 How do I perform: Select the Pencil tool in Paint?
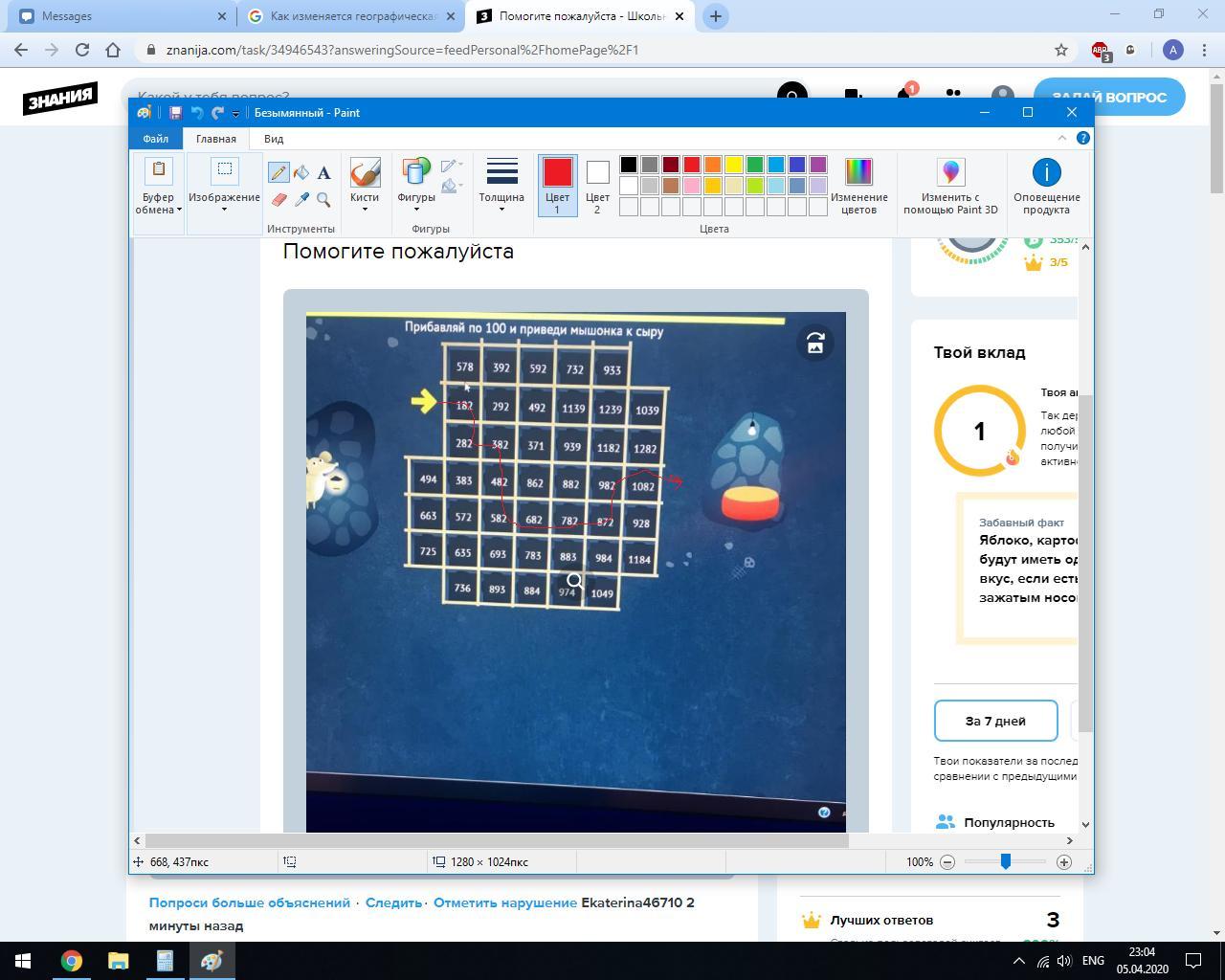tap(278, 172)
